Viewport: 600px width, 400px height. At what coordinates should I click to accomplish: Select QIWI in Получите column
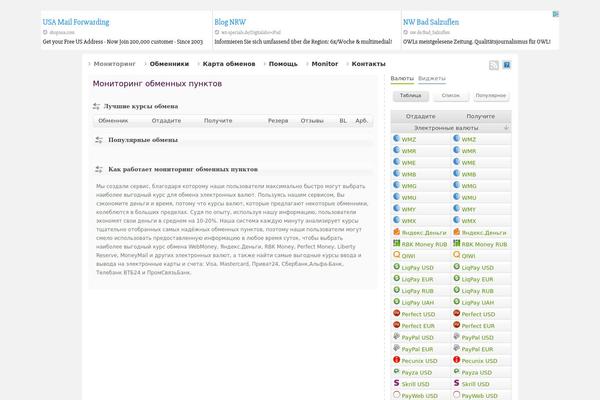click(x=468, y=256)
